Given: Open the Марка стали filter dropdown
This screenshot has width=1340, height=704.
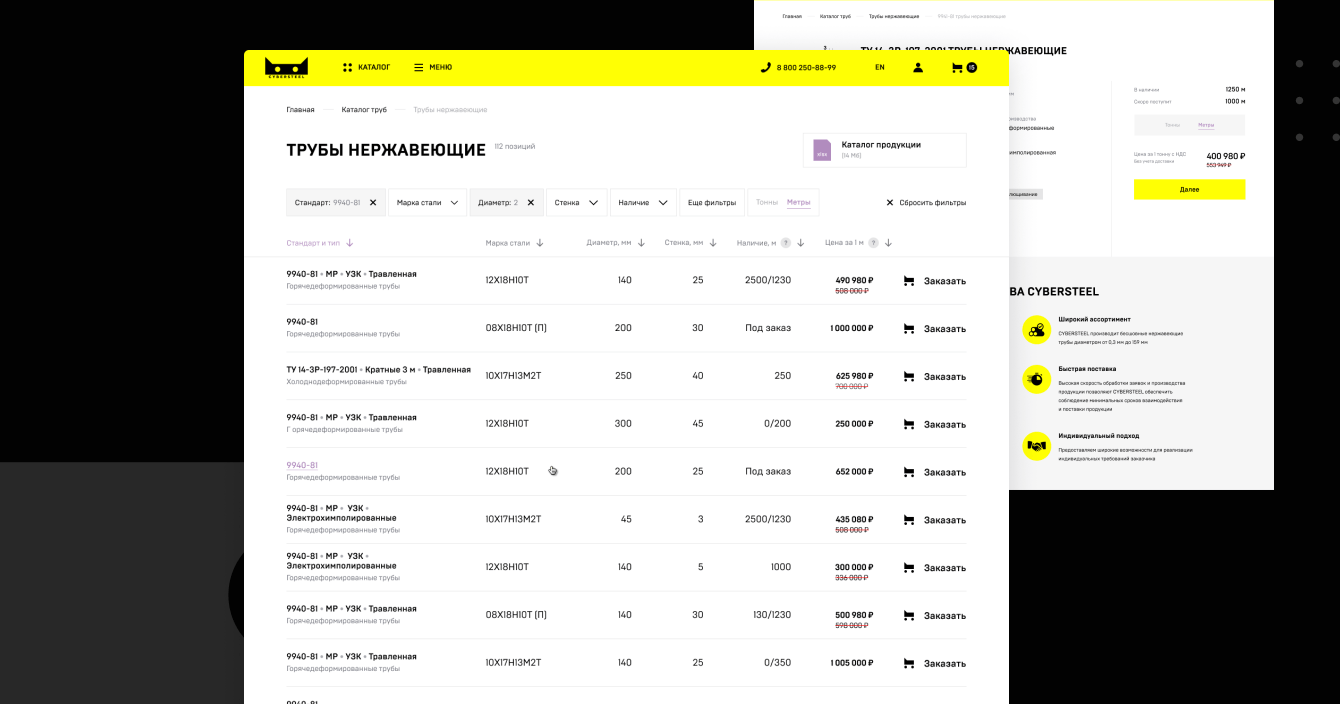Looking at the screenshot, I should (x=428, y=202).
